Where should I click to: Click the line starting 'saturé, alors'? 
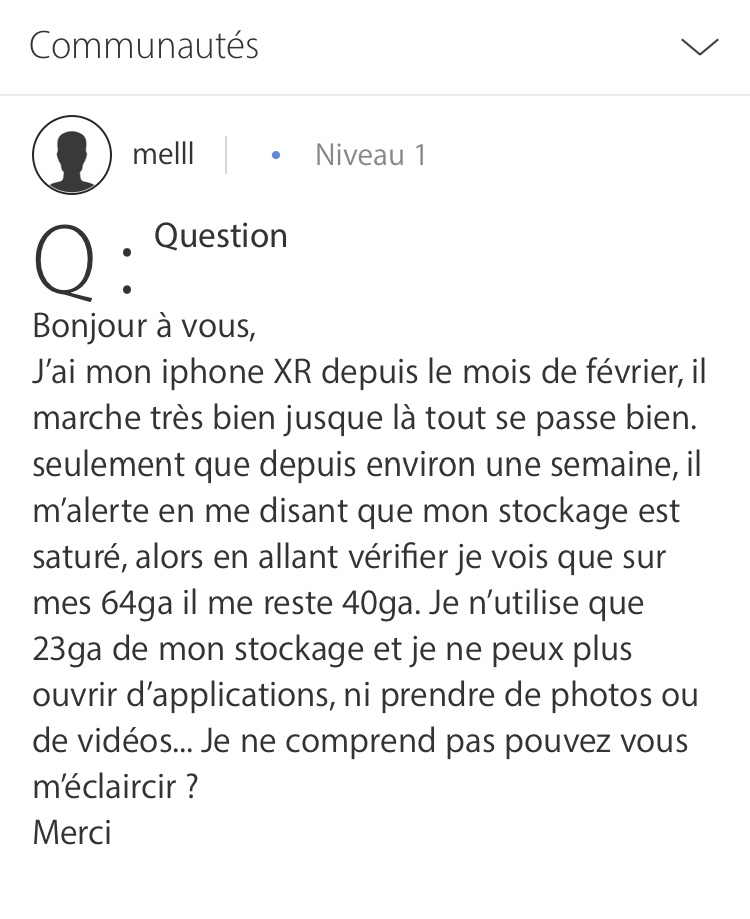click(x=349, y=559)
